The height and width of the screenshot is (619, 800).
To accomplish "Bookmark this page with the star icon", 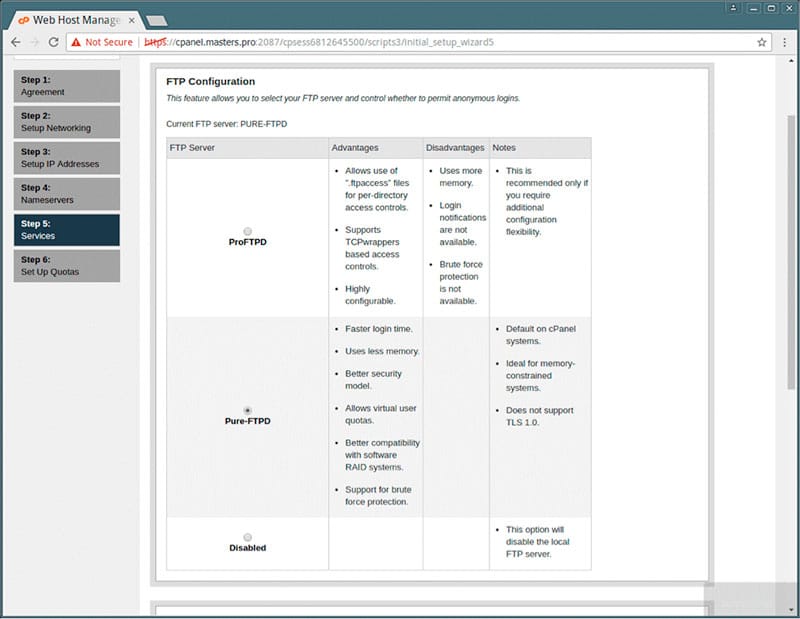I will point(762,42).
